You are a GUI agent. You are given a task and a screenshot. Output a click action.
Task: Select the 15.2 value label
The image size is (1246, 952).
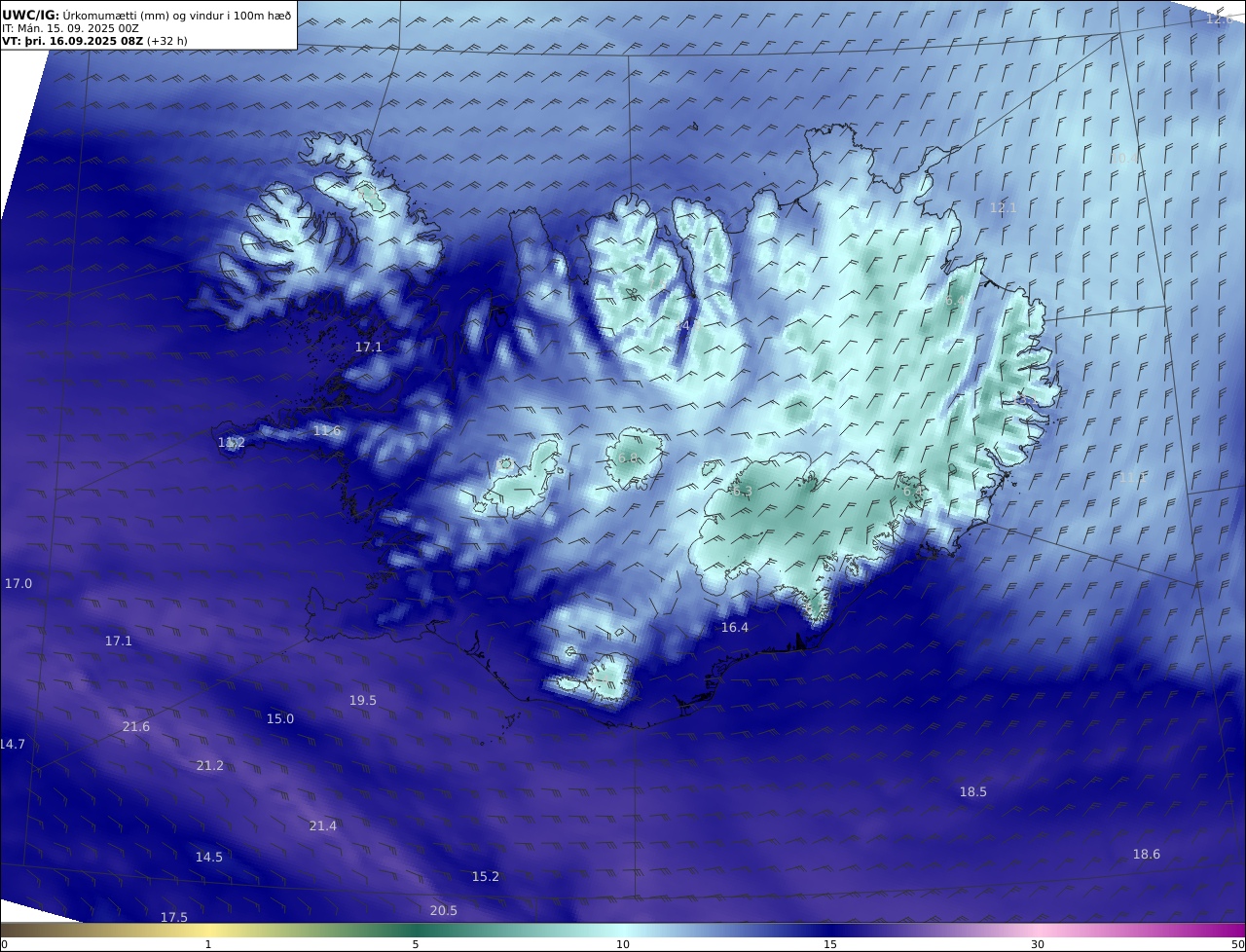[486, 877]
